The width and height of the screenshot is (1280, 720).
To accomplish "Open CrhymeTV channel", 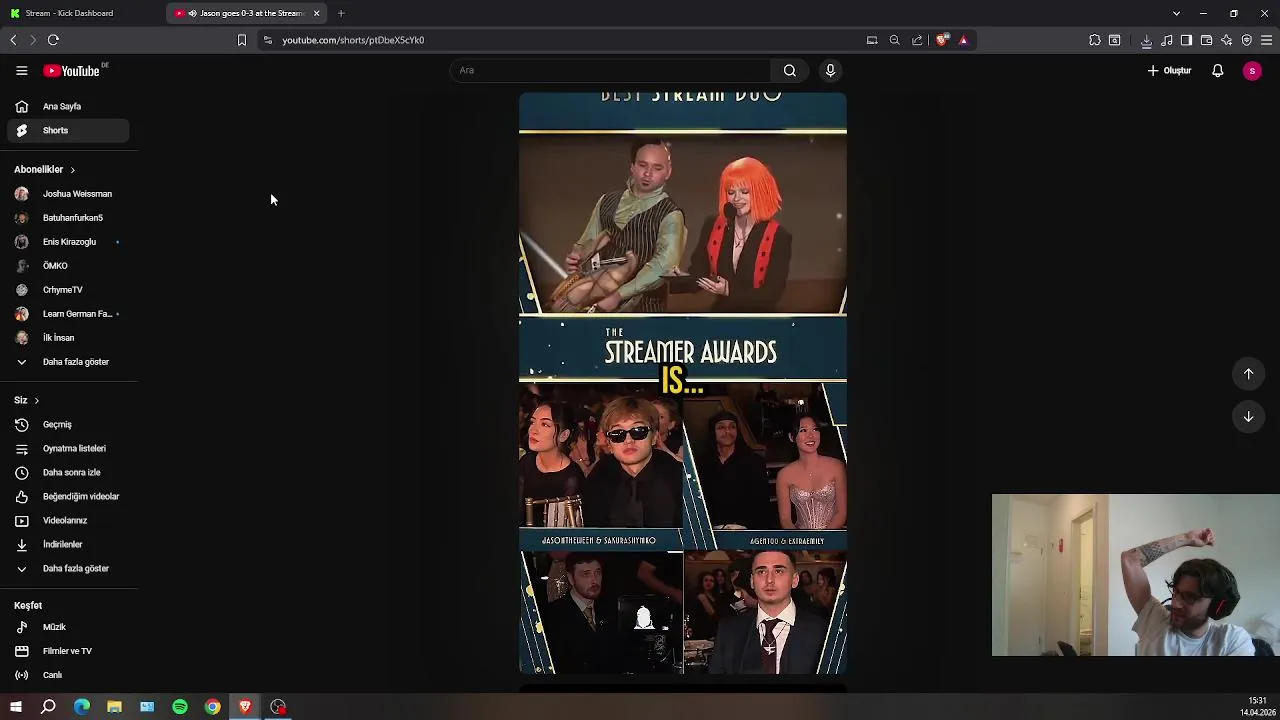I will pyautogui.click(x=68, y=289).
